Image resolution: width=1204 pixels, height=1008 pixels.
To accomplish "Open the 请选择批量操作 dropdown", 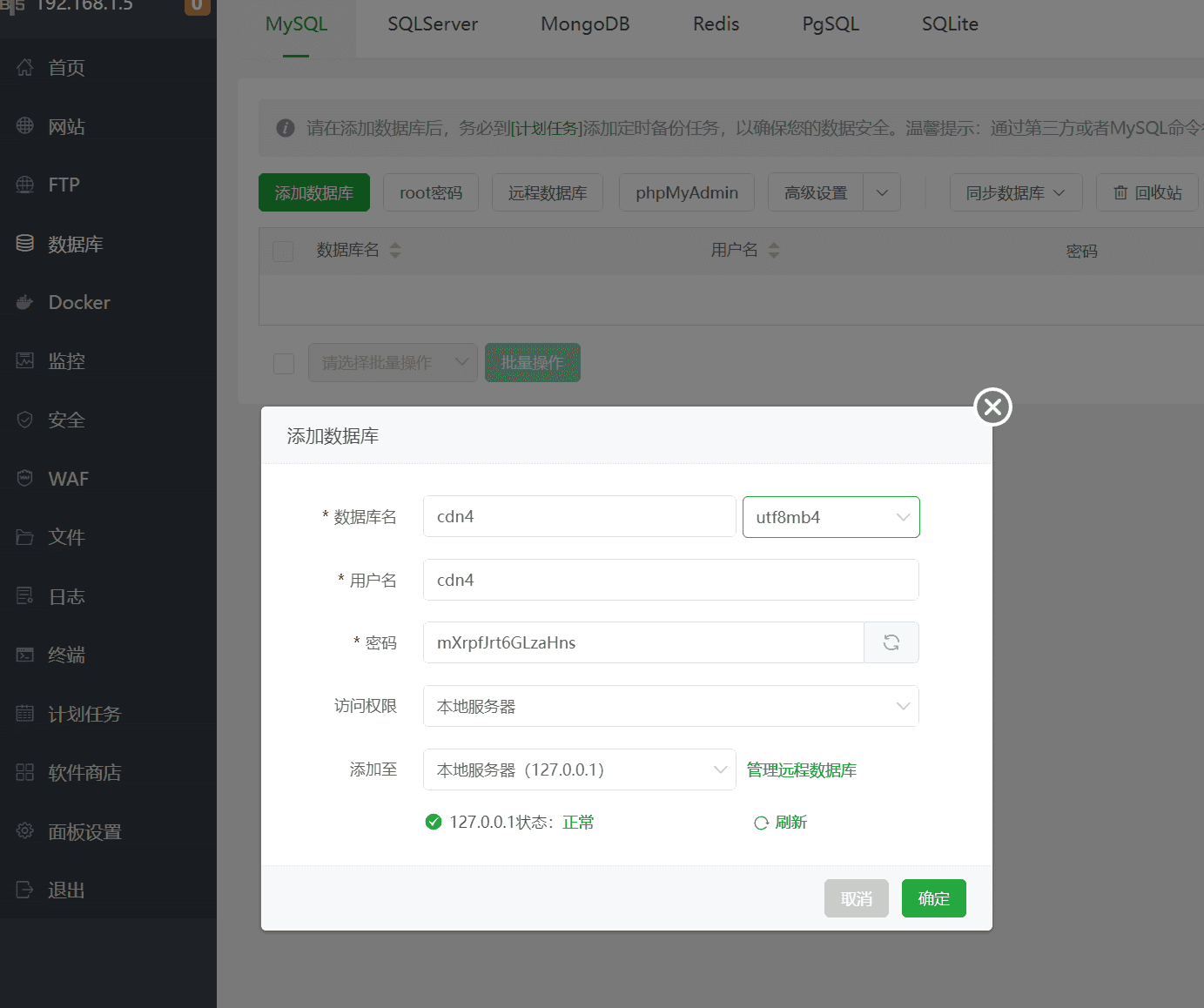I will click(x=393, y=363).
